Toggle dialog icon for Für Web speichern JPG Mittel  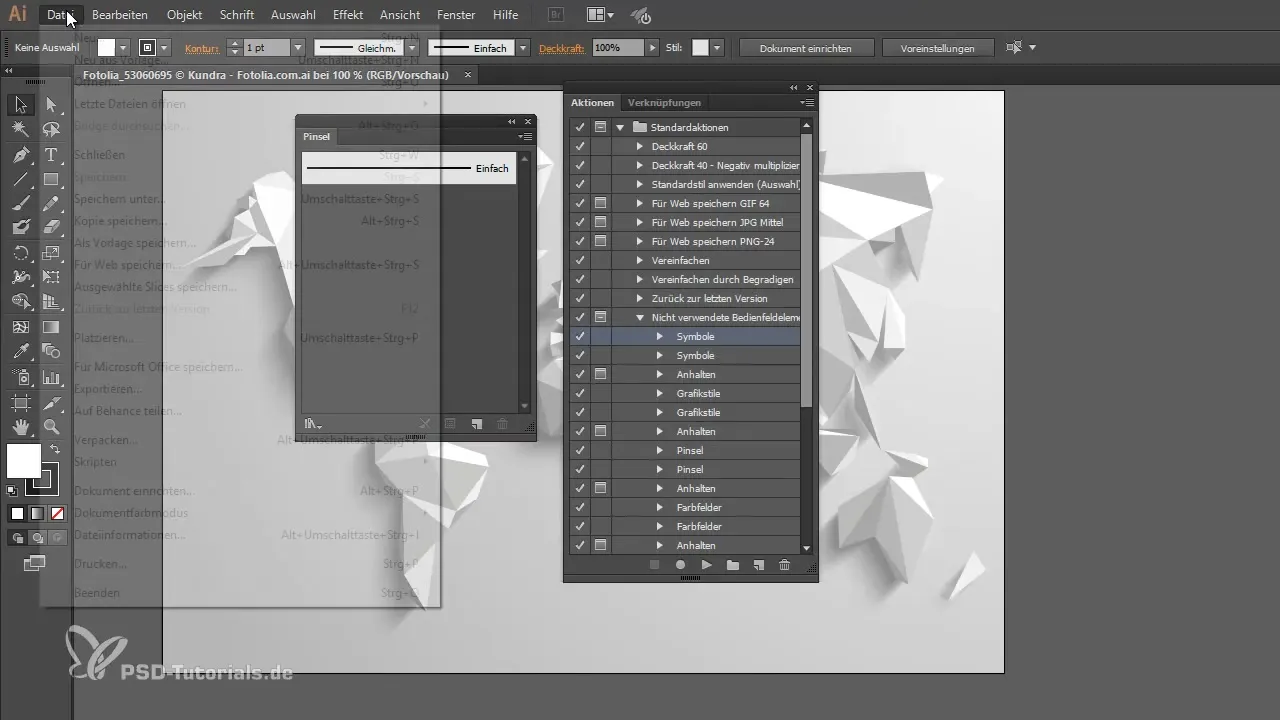tap(600, 222)
